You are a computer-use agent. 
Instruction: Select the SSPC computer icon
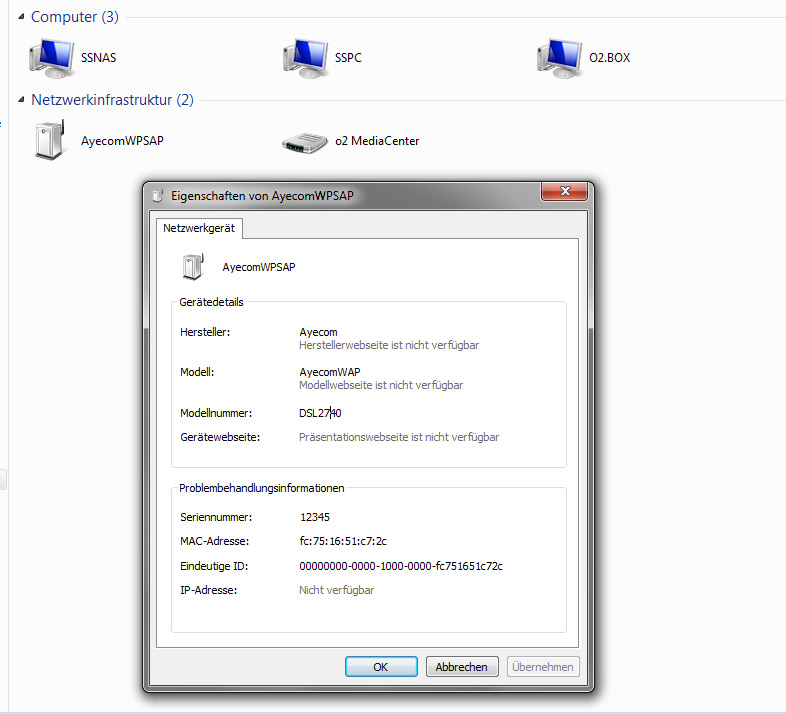click(x=306, y=58)
